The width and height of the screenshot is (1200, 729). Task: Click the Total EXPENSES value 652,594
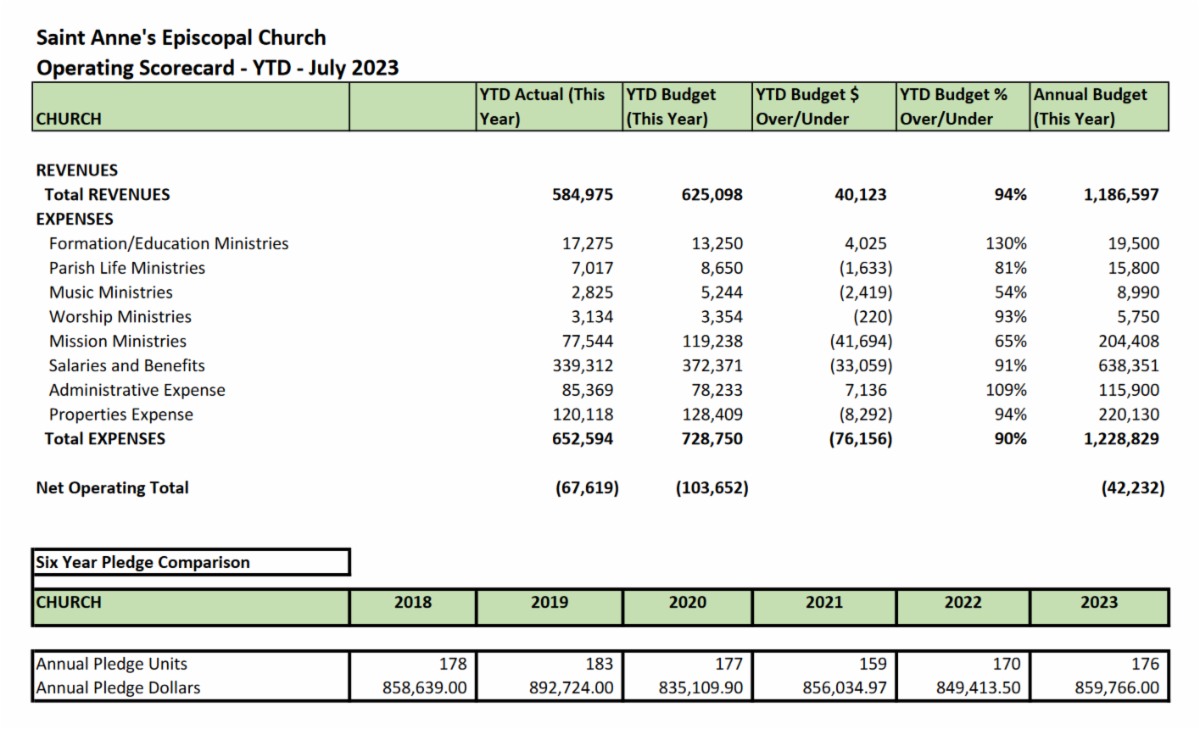(x=582, y=439)
